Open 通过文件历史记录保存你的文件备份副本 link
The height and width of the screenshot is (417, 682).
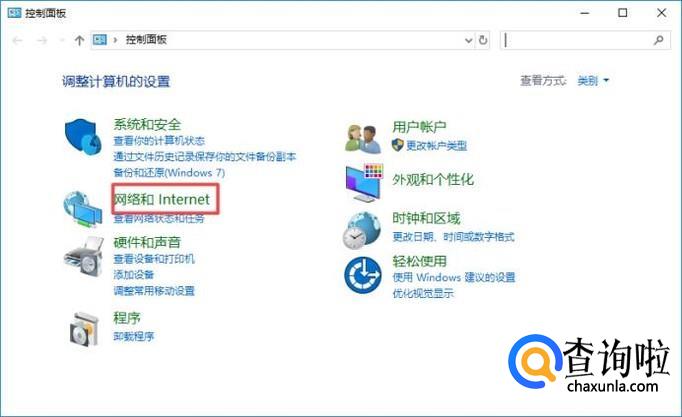(204, 157)
